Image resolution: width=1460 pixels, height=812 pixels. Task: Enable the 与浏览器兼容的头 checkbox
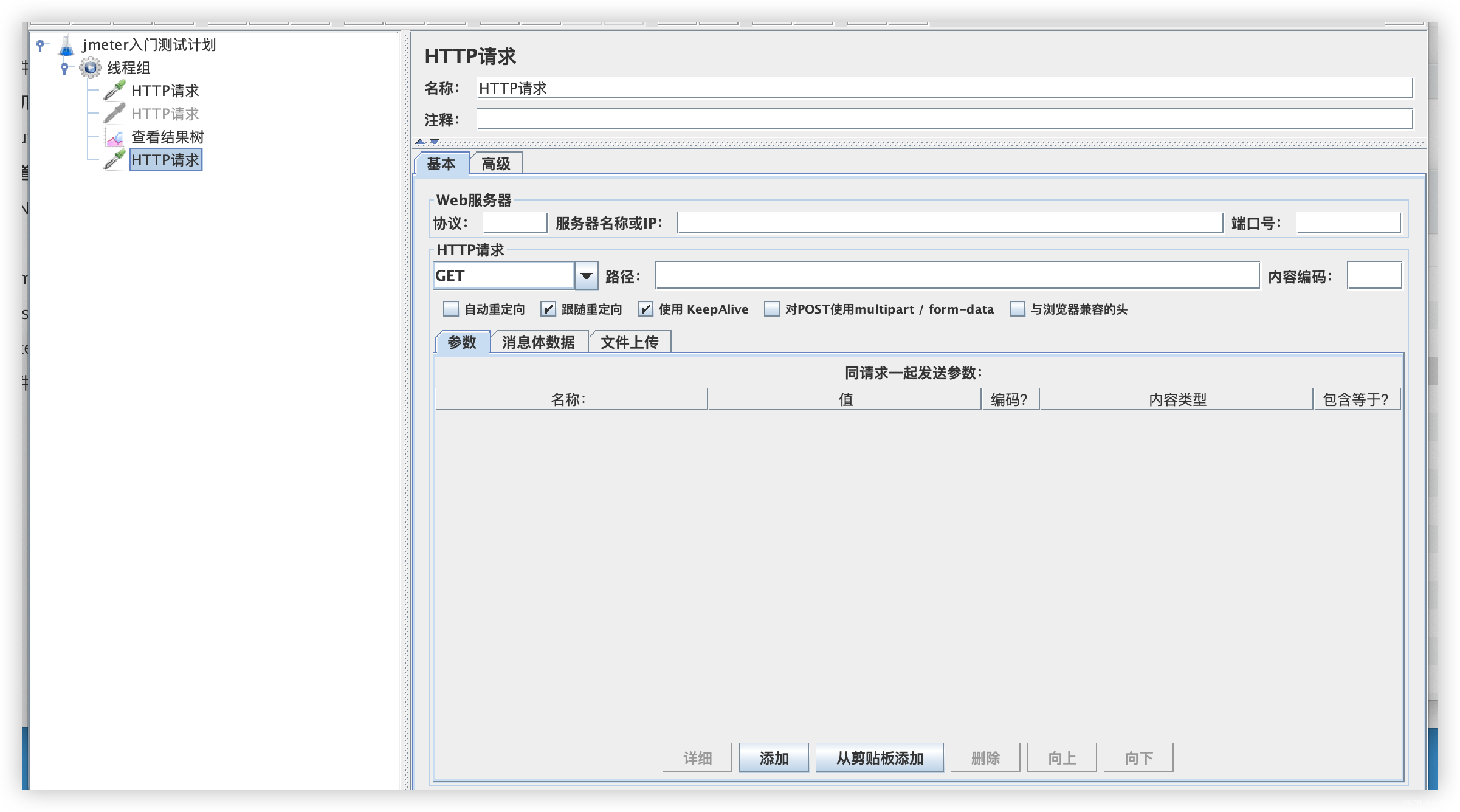tap(1018, 309)
